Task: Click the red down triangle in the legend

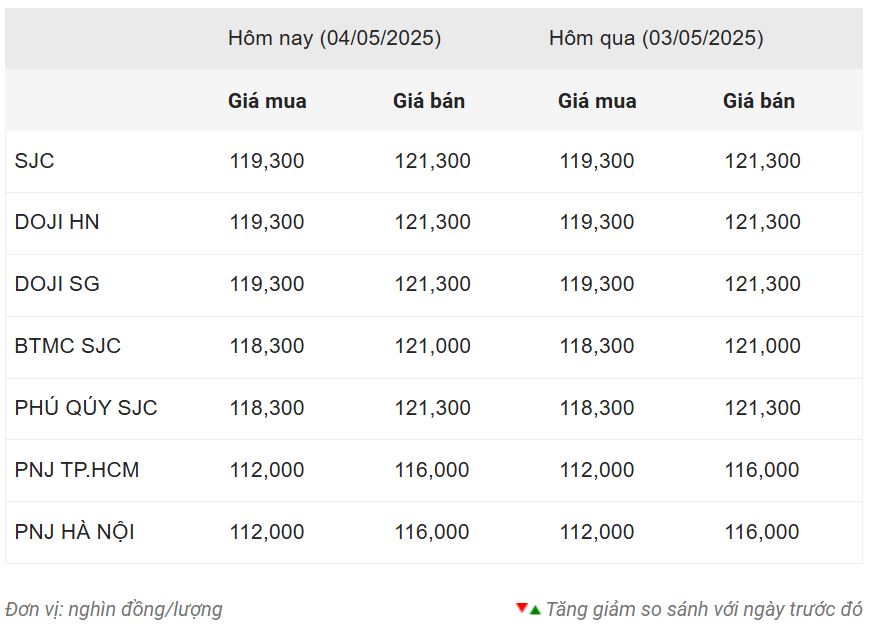Action: click(521, 608)
